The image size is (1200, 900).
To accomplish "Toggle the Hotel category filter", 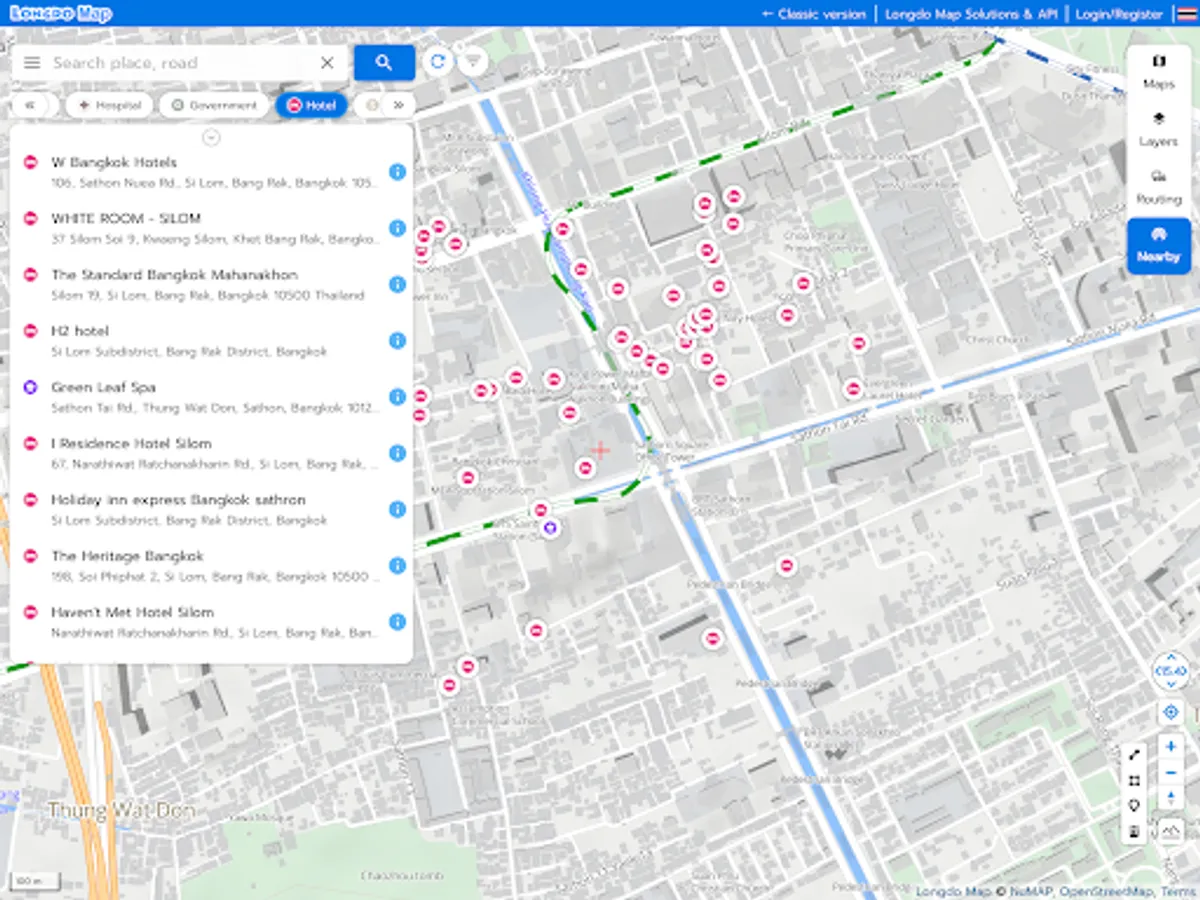I will pos(311,104).
